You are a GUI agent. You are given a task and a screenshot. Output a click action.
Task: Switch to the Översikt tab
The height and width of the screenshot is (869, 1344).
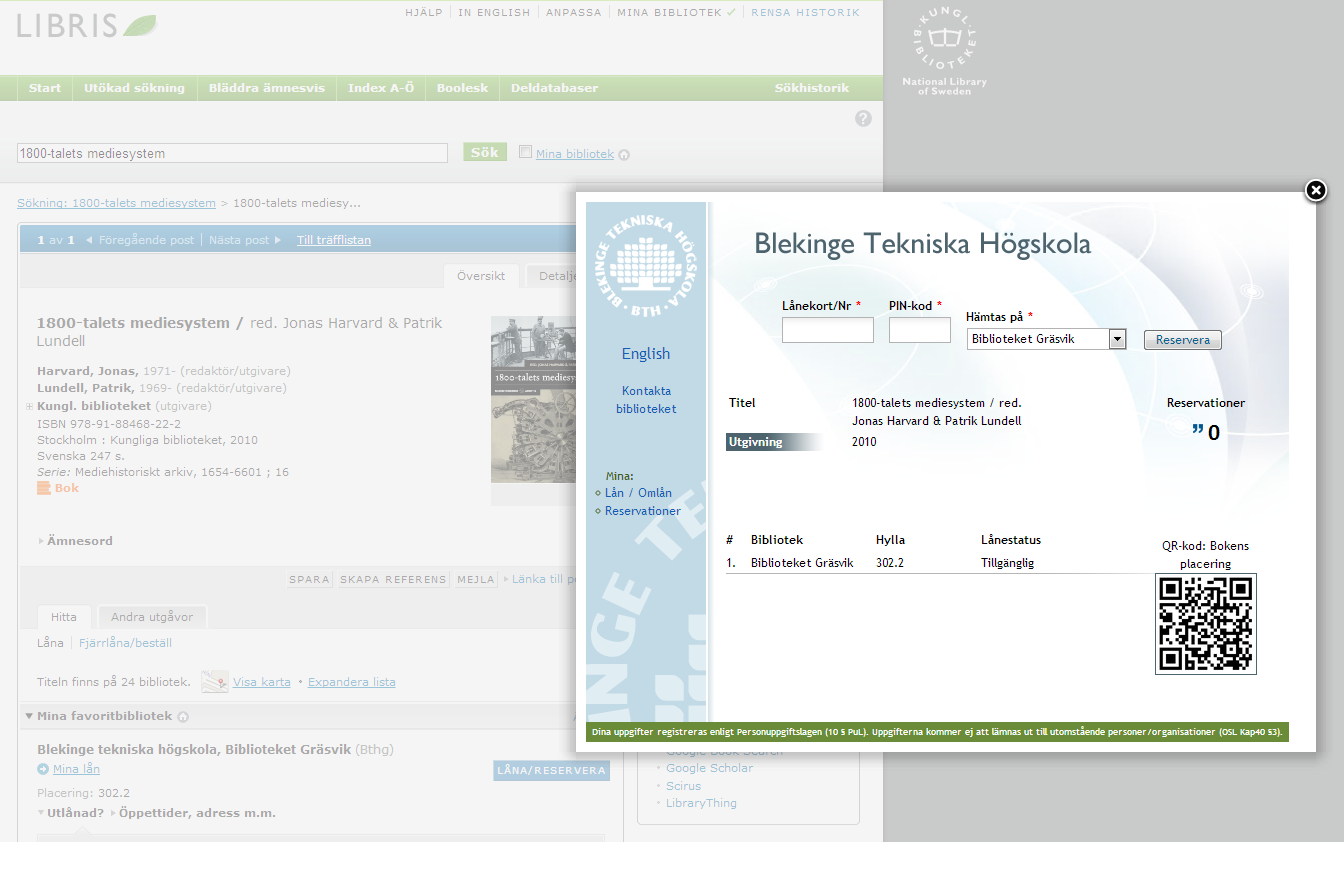(x=480, y=276)
